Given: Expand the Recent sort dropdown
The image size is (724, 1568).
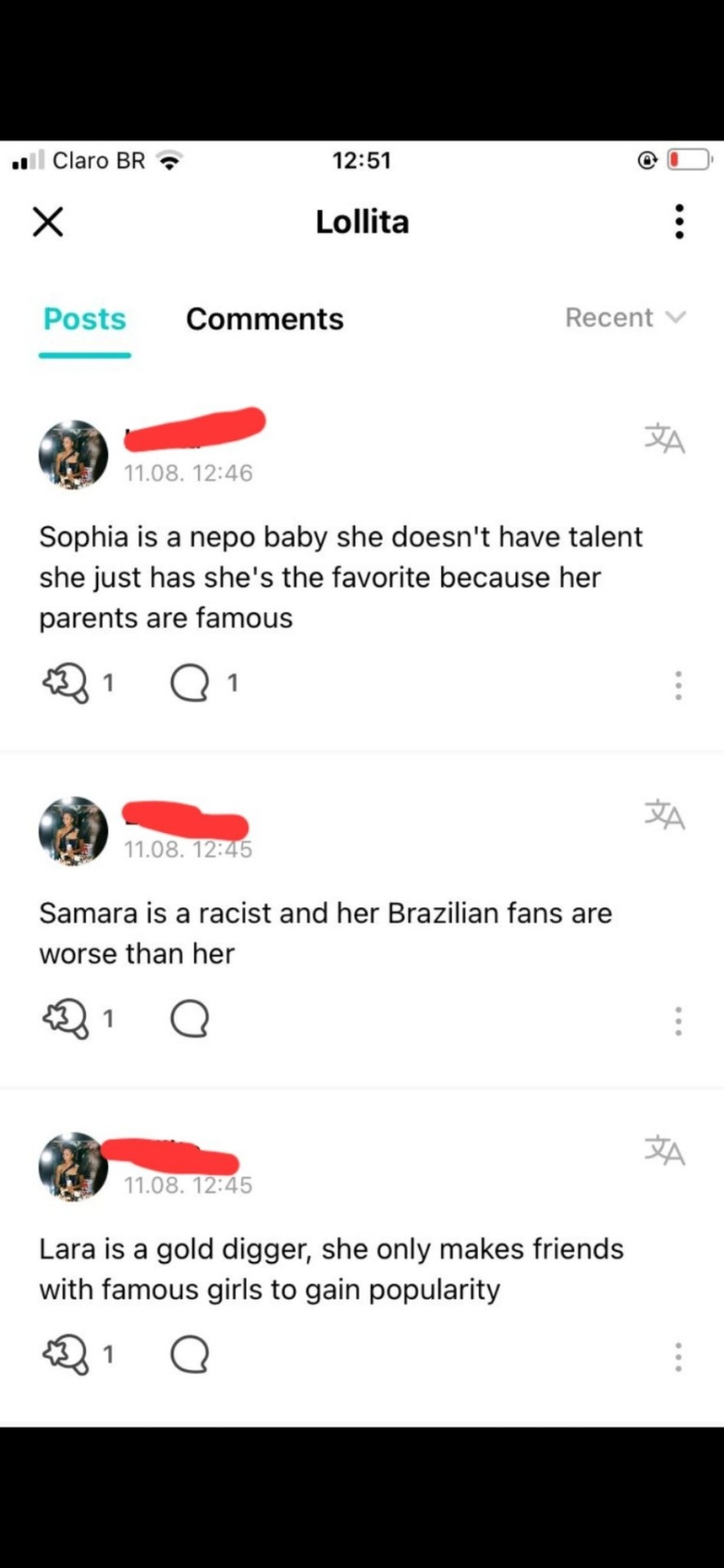Looking at the screenshot, I should (x=626, y=317).
